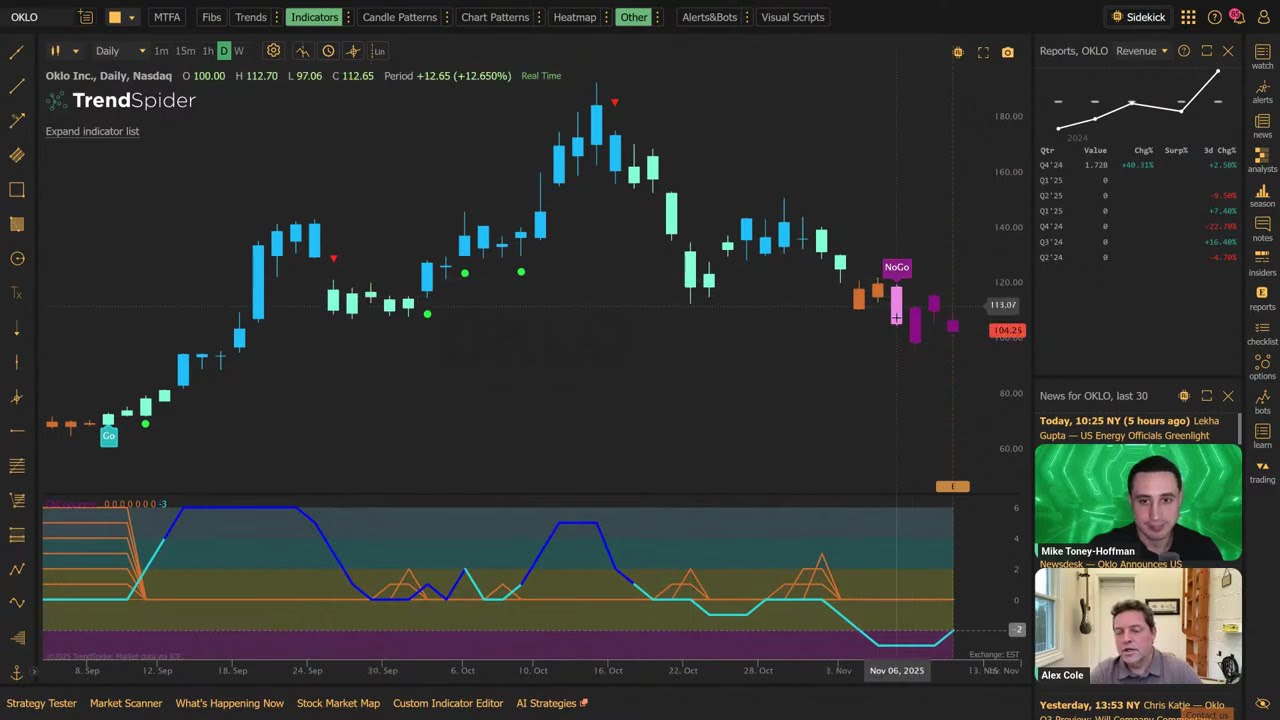Viewport: 1280px width, 720px height.
Task: Toggle the Lin scale button
Action: tap(378, 51)
